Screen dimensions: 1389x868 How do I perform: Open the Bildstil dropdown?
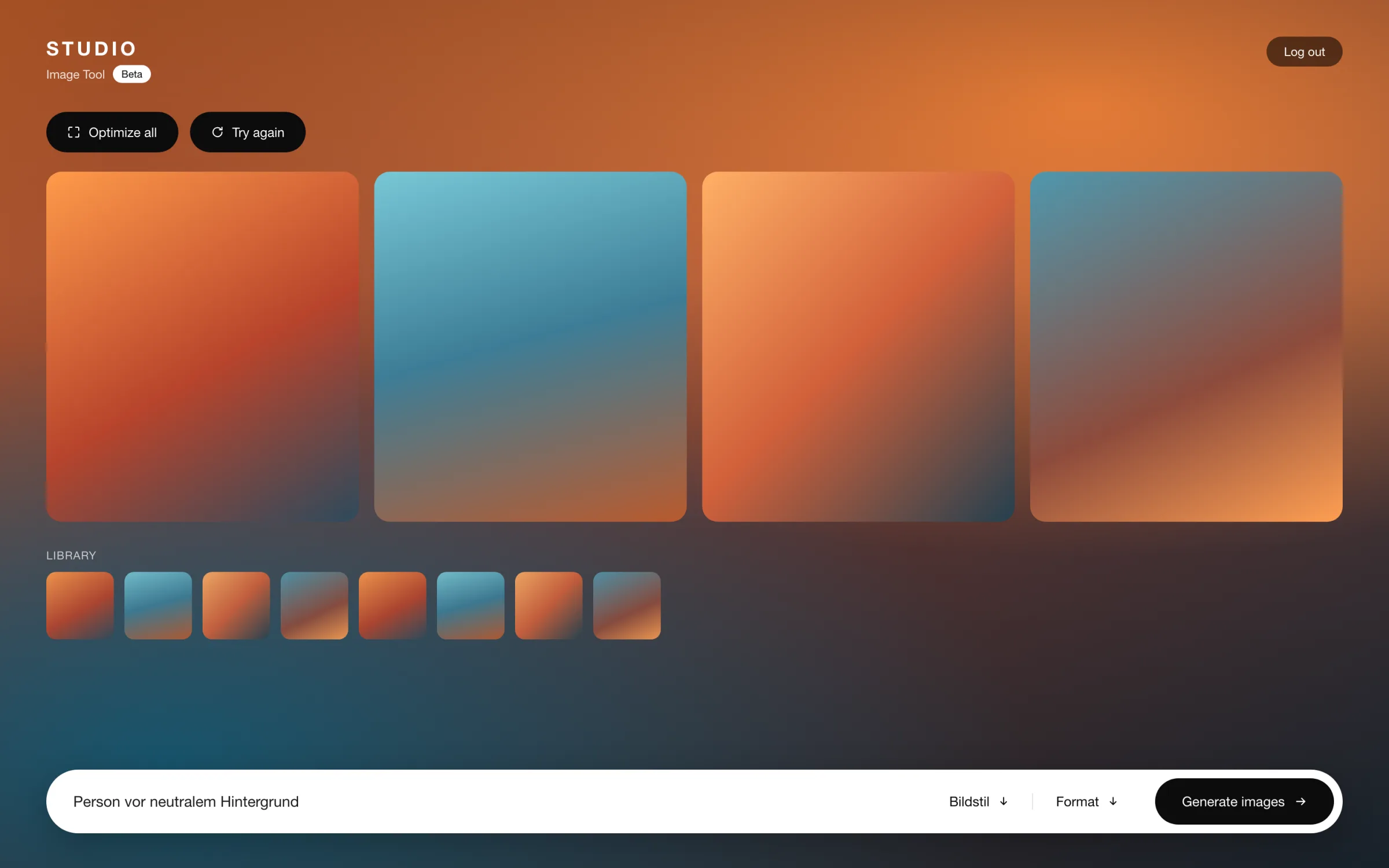(x=979, y=801)
